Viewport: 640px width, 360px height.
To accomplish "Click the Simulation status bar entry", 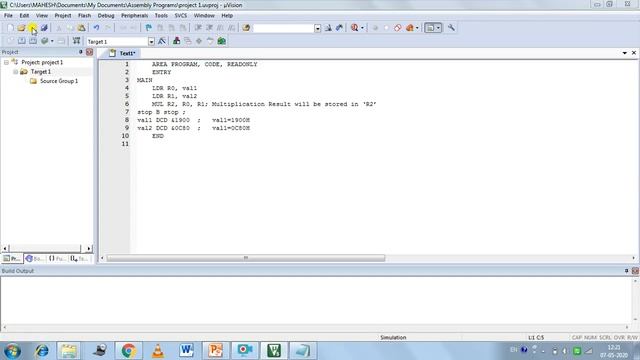I will click(393, 338).
